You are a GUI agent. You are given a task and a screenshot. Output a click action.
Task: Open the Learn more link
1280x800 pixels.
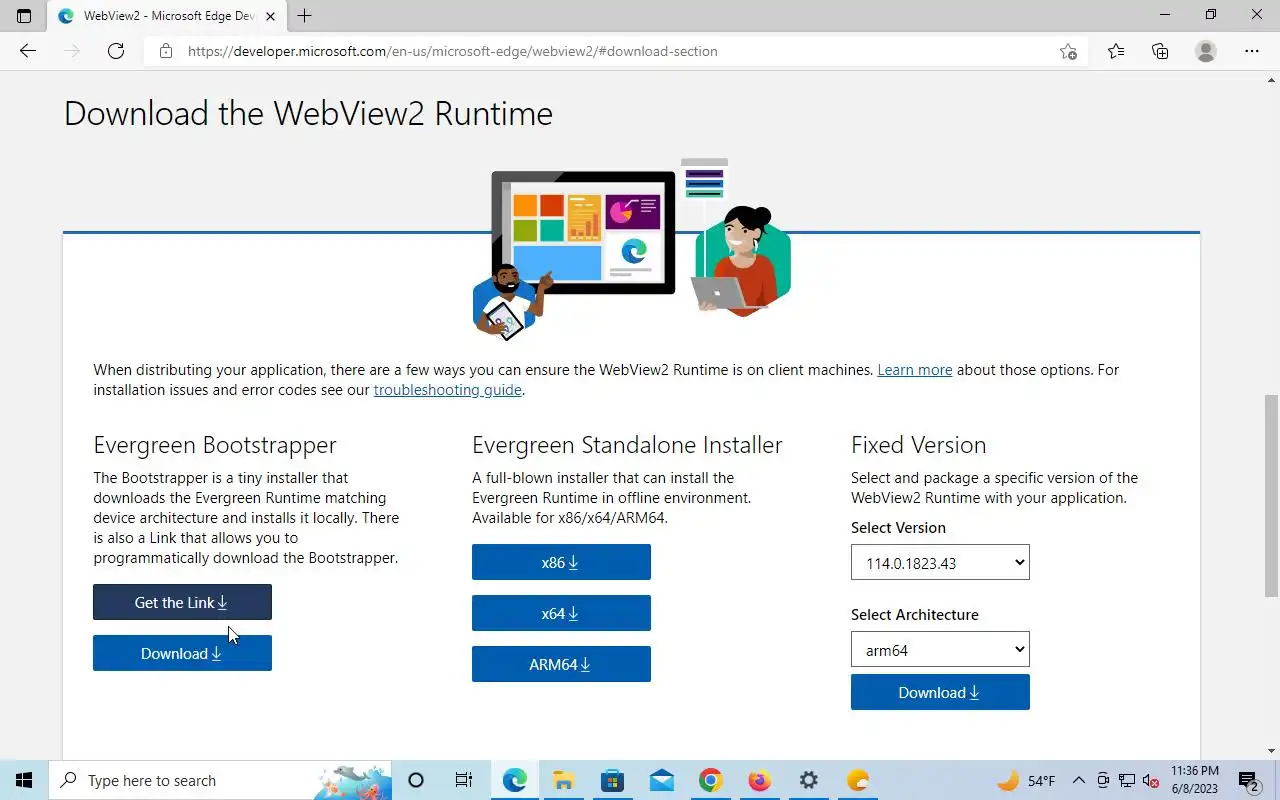(x=914, y=370)
